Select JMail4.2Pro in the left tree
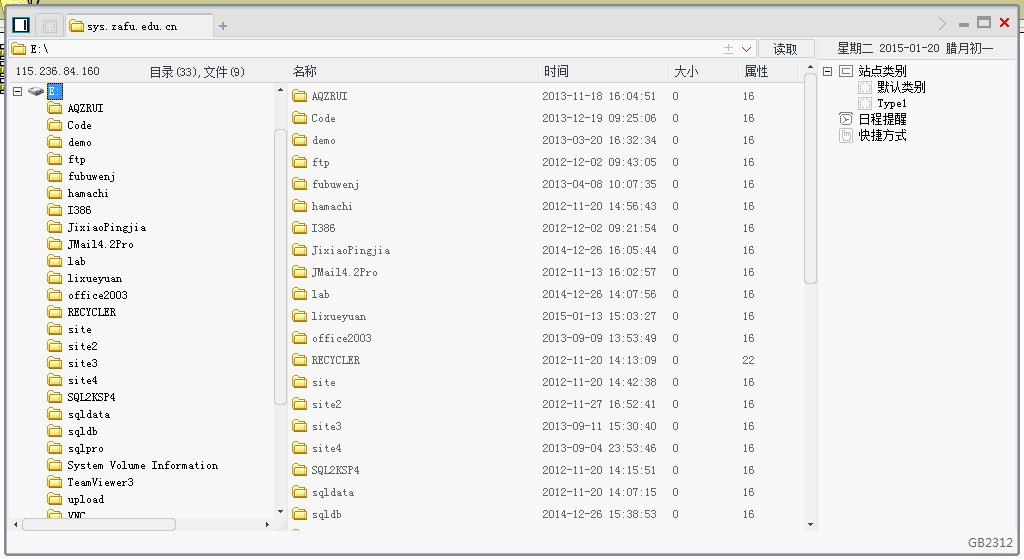The height and width of the screenshot is (560, 1024). pos(101,244)
